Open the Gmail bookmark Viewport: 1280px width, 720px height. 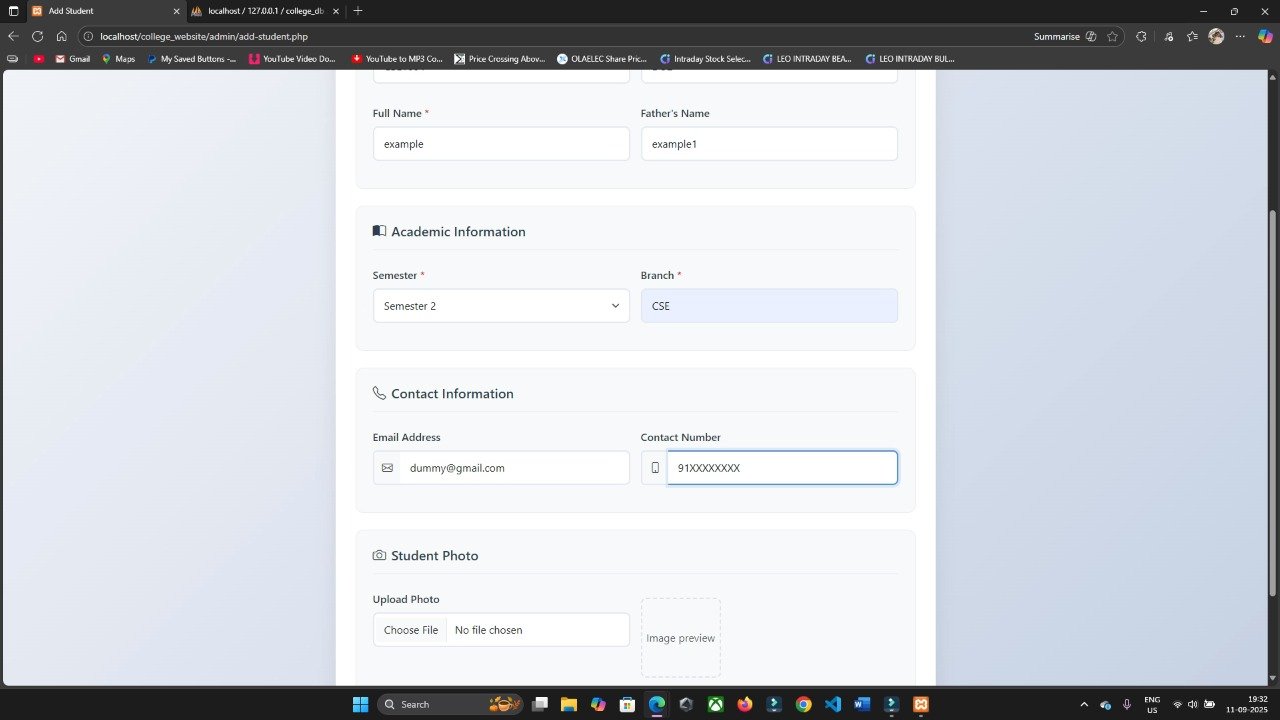73,59
